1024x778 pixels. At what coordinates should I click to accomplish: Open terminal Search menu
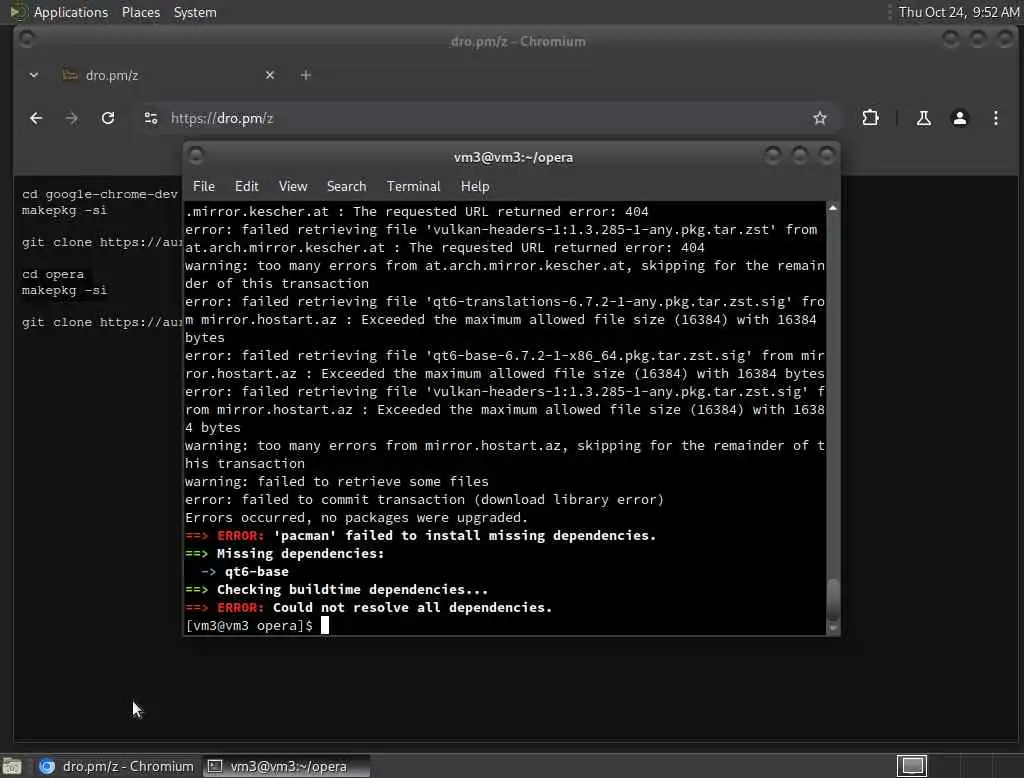346,186
